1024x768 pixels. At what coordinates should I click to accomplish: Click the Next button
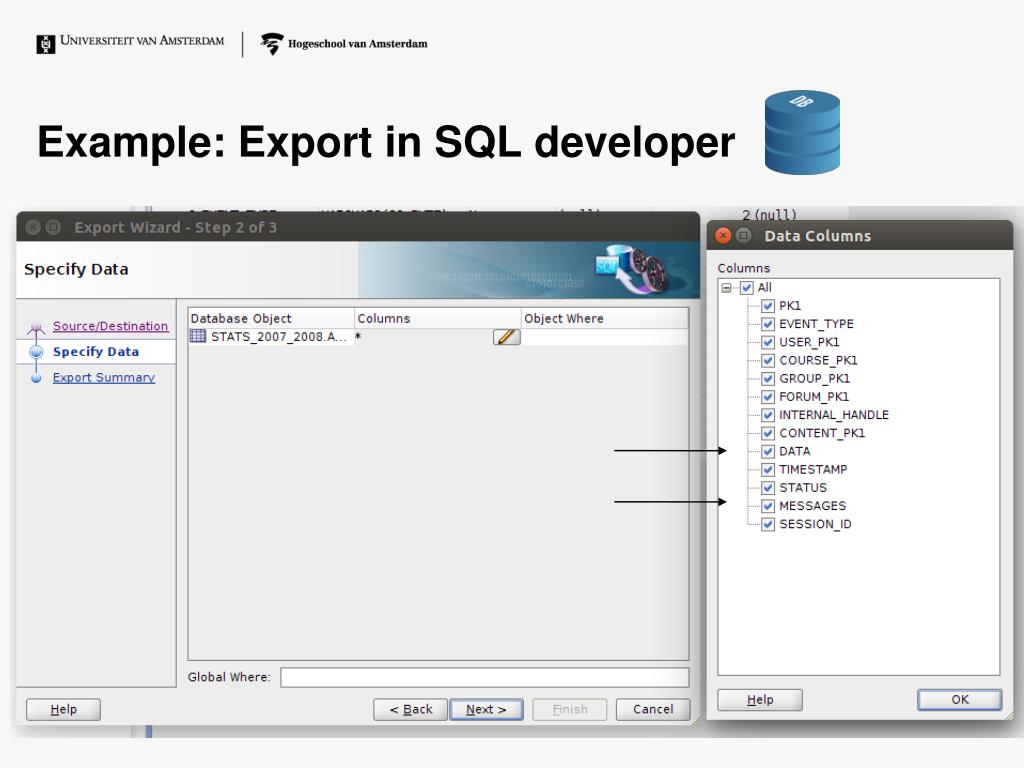click(486, 709)
